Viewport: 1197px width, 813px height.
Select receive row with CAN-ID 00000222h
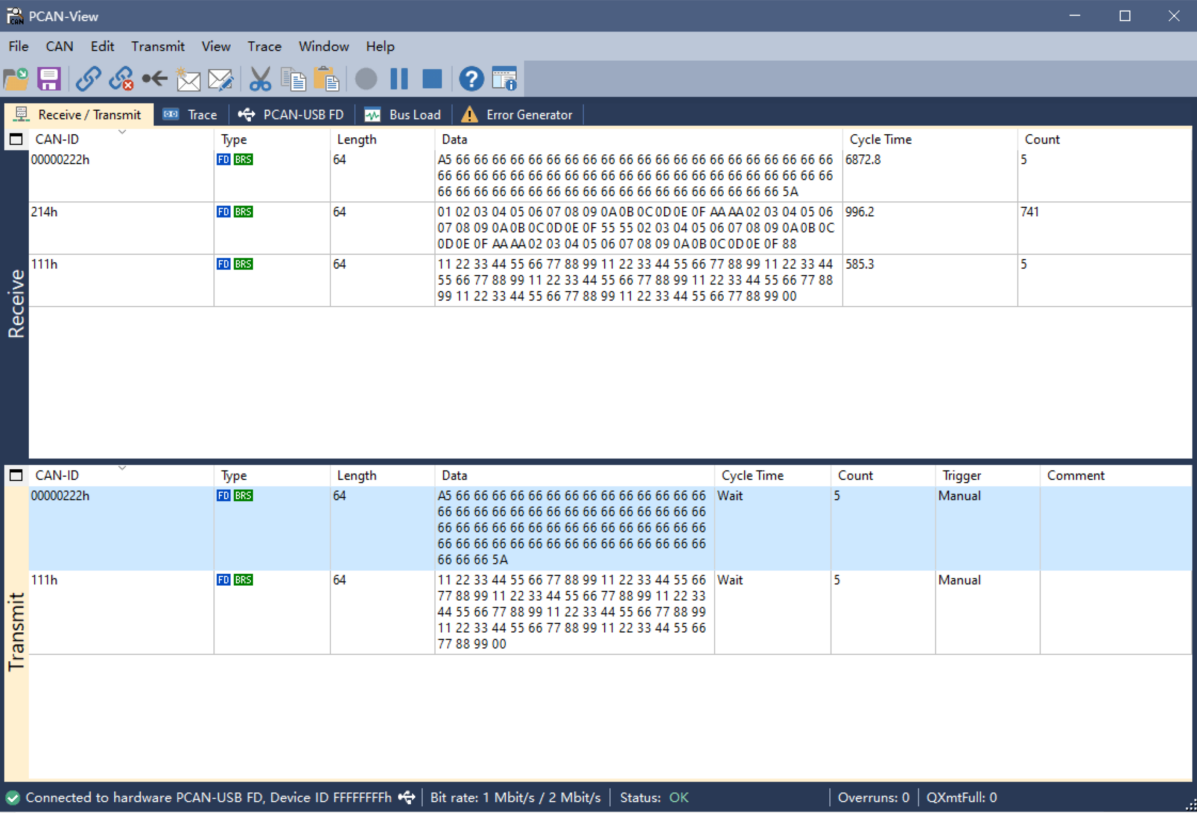coord(610,176)
